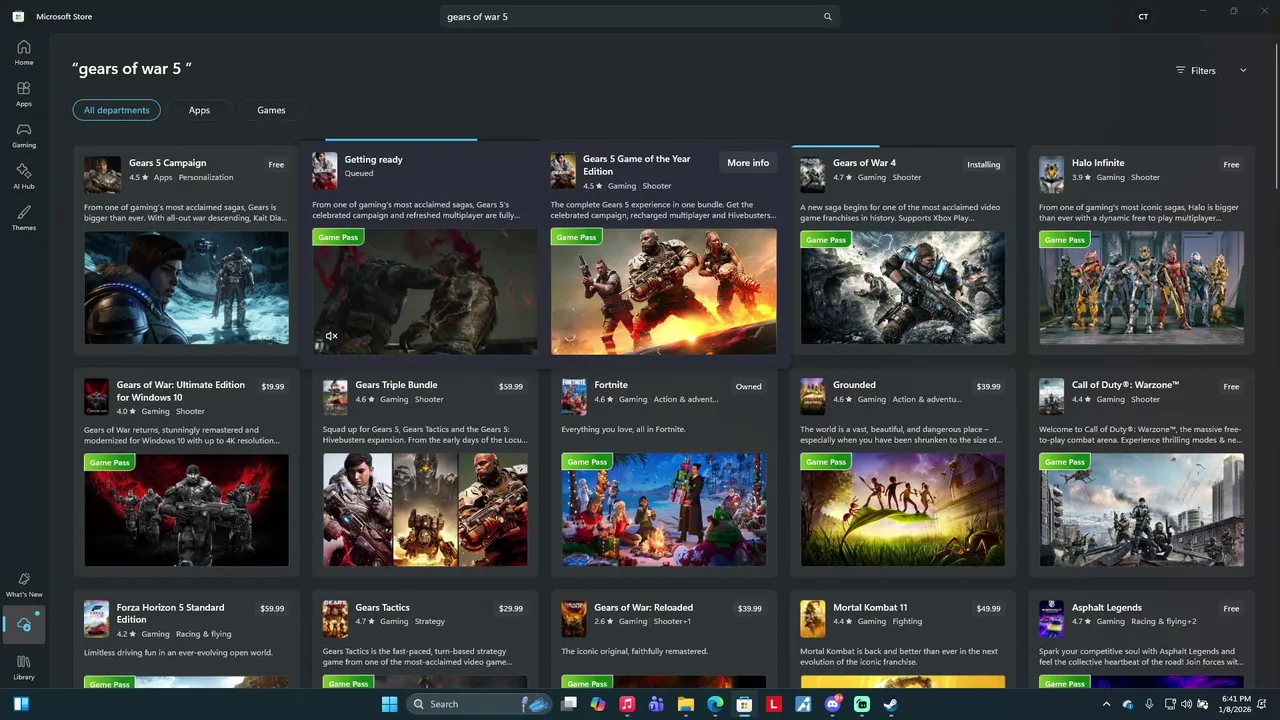
Task: Open the Halo Infinite artwork thumbnail
Action: 1141,288
